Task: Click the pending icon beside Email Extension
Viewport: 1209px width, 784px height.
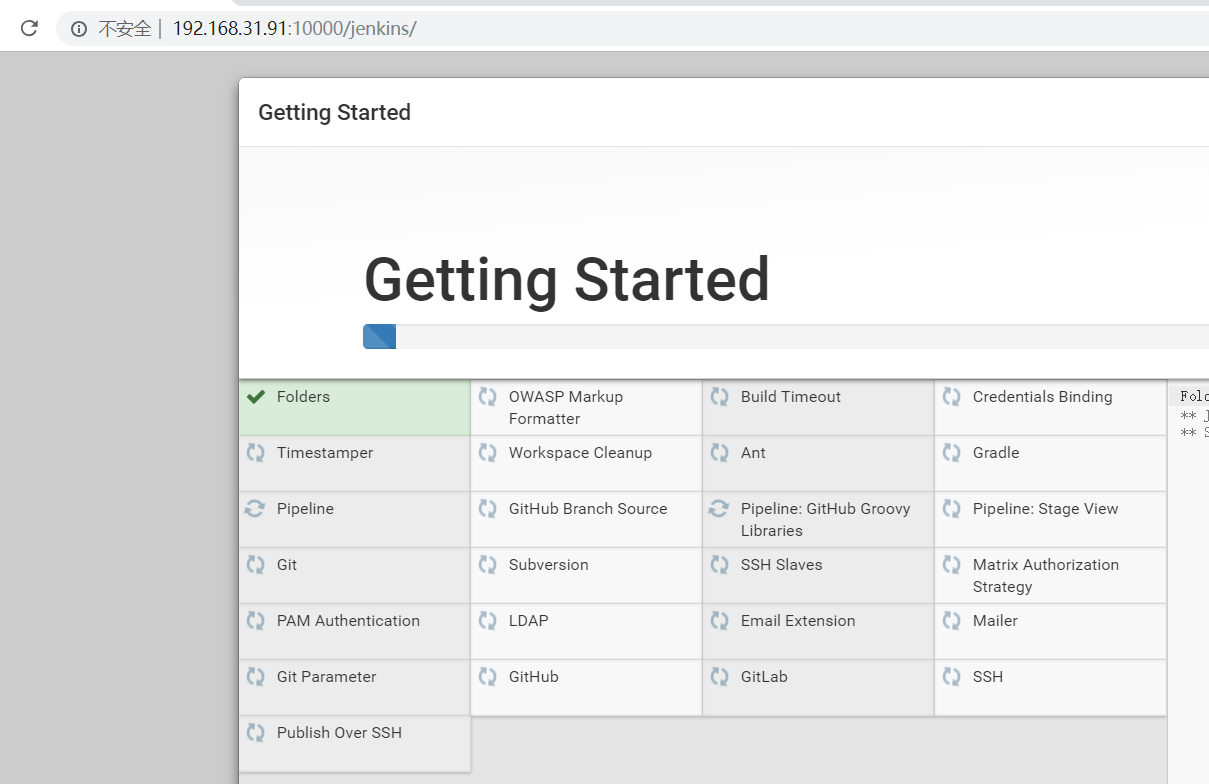Action: point(720,621)
